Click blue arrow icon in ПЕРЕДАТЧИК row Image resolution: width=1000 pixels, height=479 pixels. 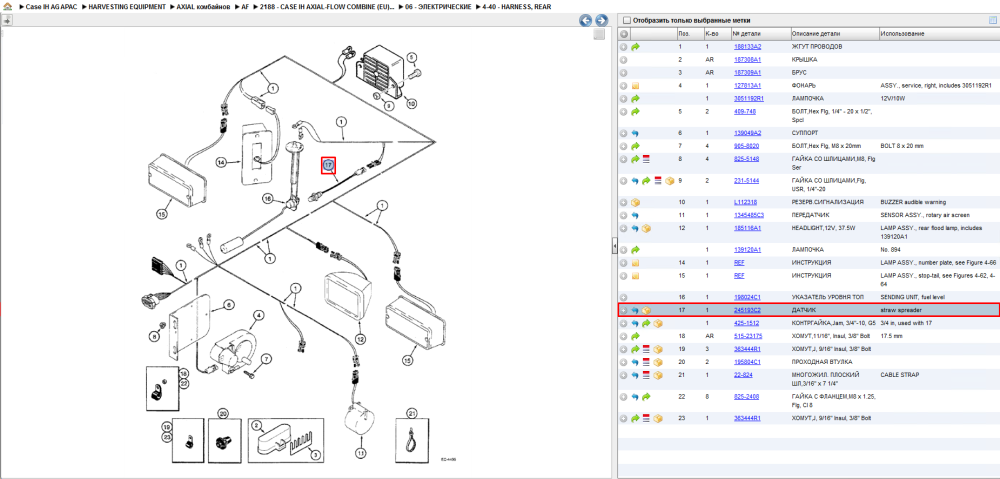pyautogui.click(x=635, y=215)
